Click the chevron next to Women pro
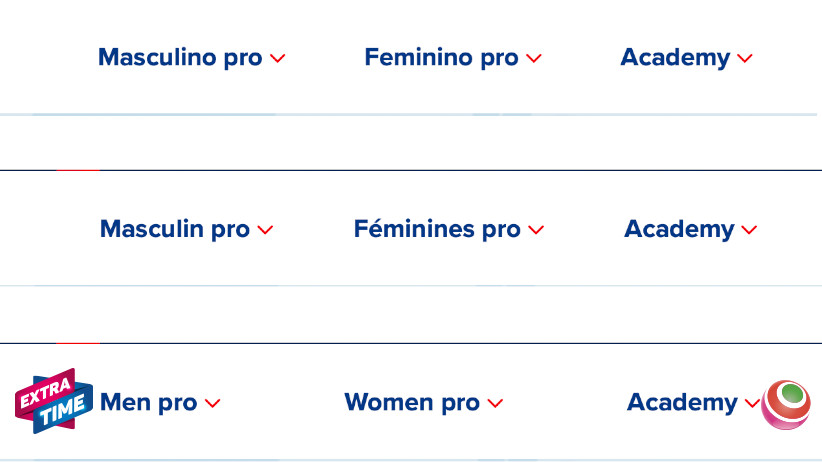The image size is (822, 462). 496,404
